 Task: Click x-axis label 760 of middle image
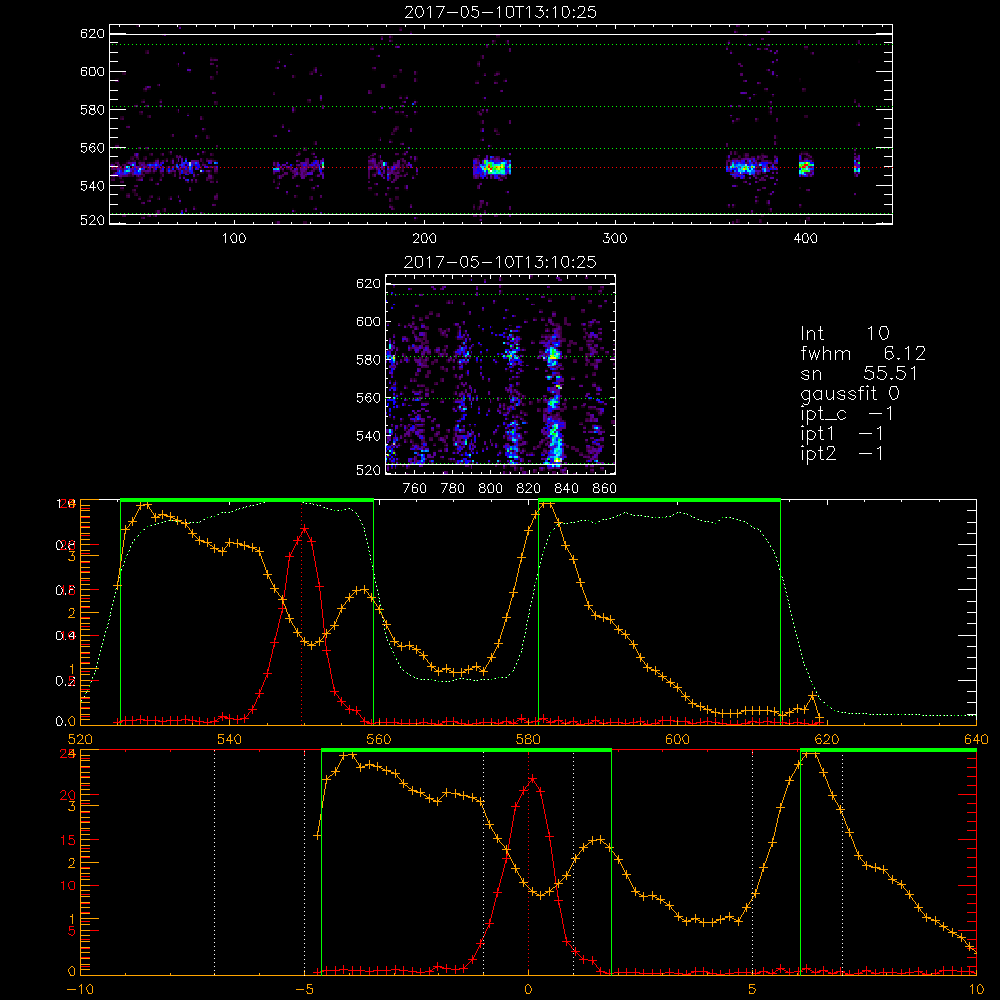click(415, 489)
